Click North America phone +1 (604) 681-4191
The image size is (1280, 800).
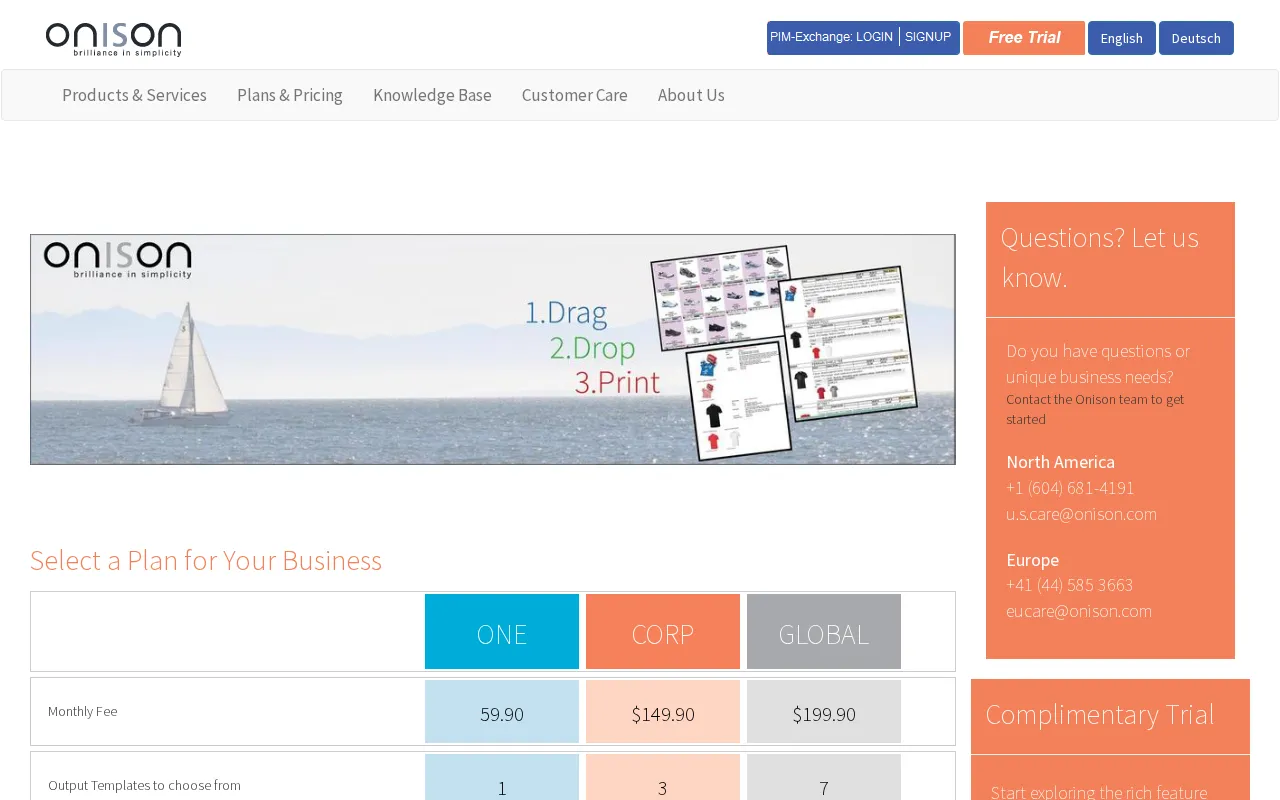pyautogui.click(x=1070, y=488)
